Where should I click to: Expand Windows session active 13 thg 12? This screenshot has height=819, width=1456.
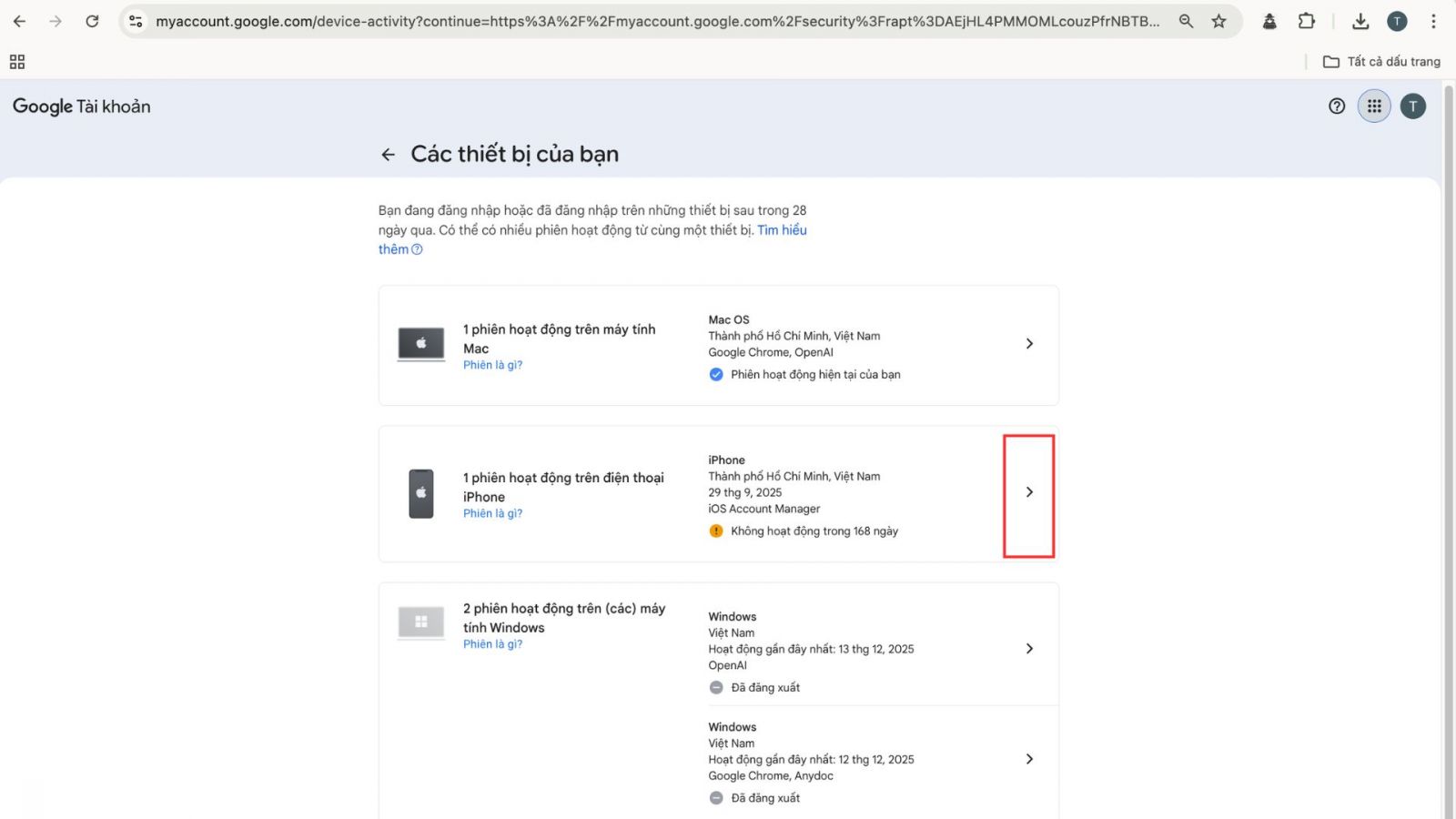(x=1029, y=649)
